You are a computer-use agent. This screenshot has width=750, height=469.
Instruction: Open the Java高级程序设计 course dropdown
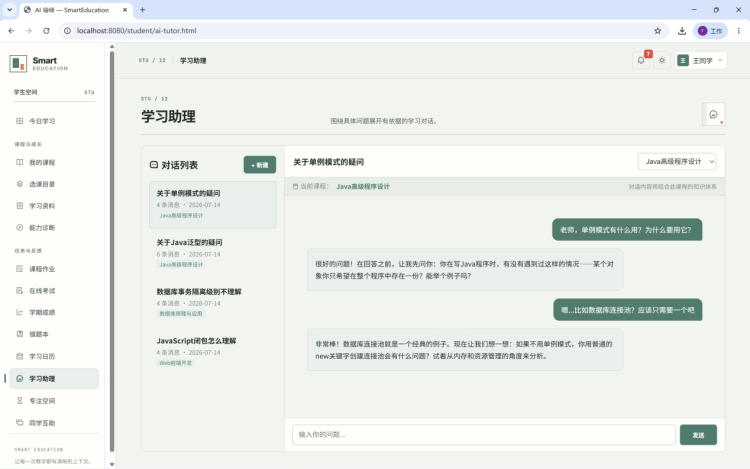(x=677, y=162)
